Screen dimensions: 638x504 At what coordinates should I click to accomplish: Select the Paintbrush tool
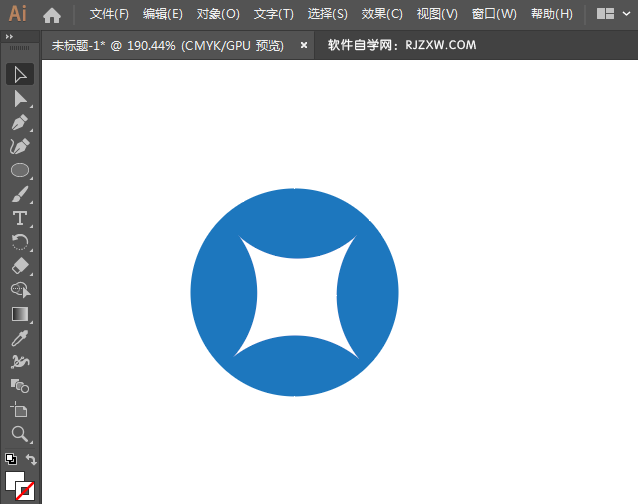[x=20, y=194]
